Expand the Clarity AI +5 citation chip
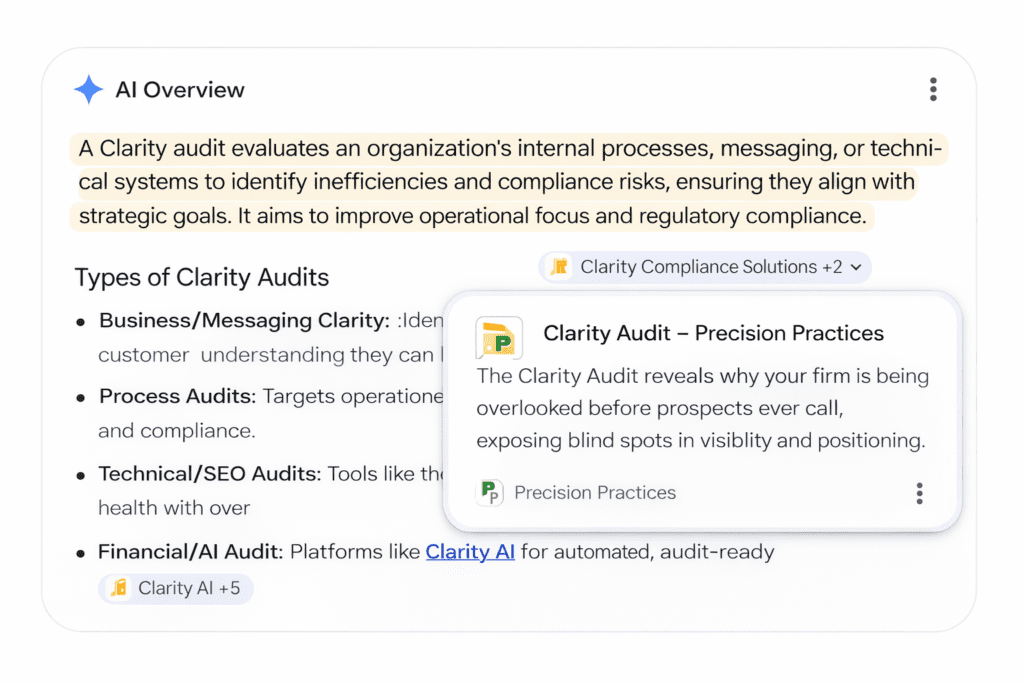This screenshot has height=683, width=1024. 175,589
